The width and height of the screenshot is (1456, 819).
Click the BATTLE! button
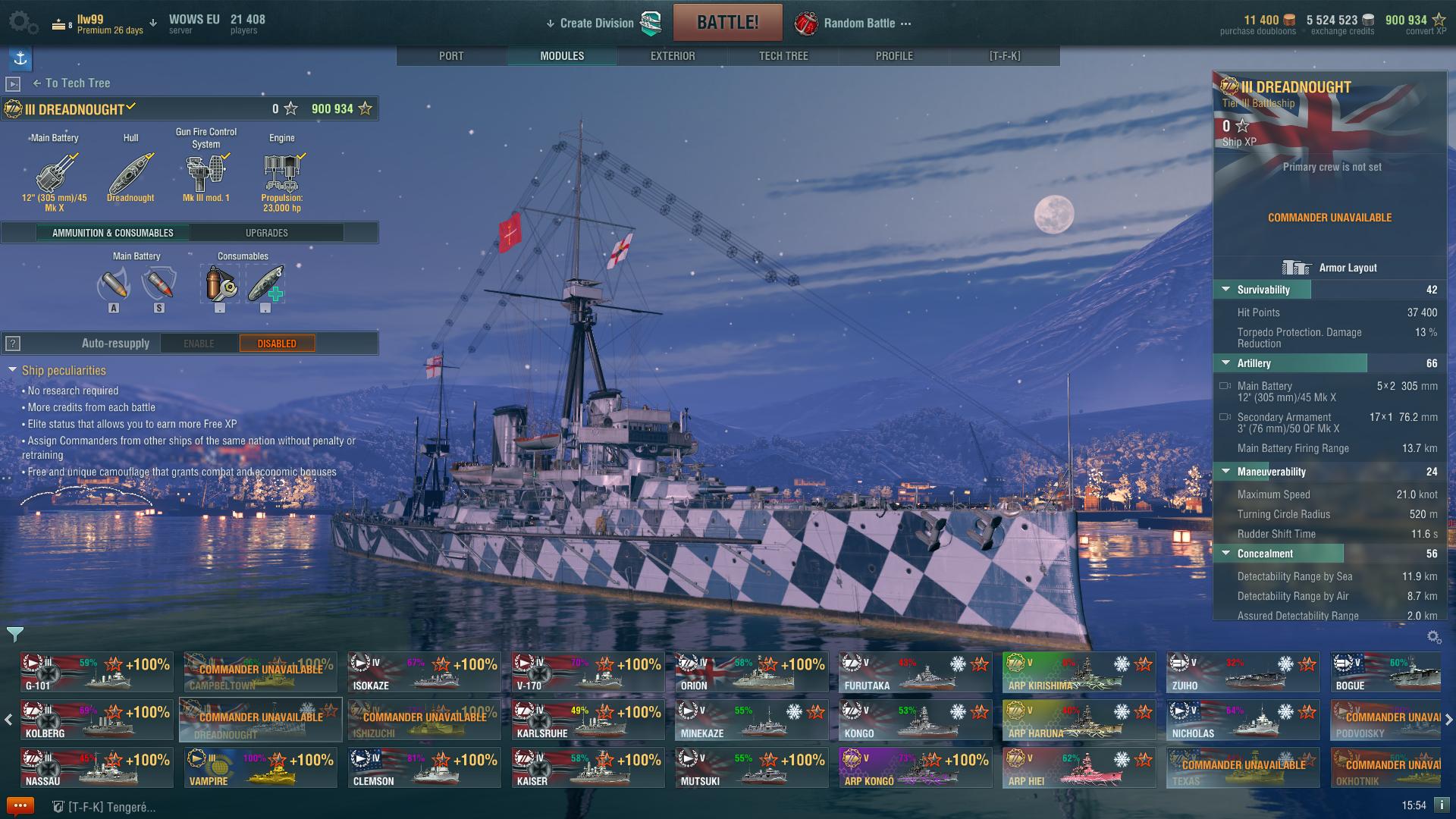(x=727, y=23)
